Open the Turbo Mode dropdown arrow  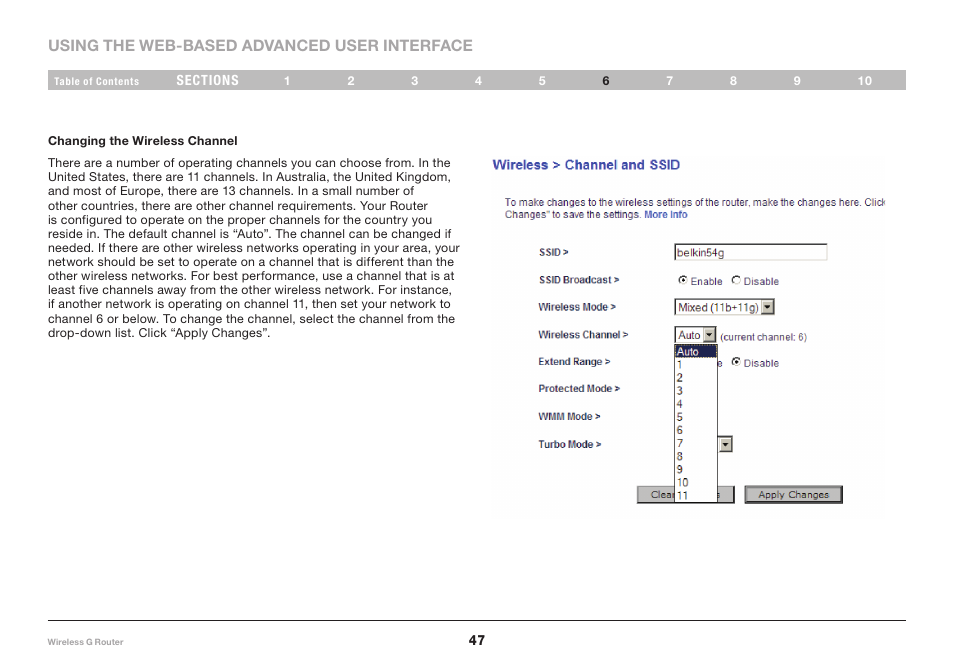coord(725,445)
